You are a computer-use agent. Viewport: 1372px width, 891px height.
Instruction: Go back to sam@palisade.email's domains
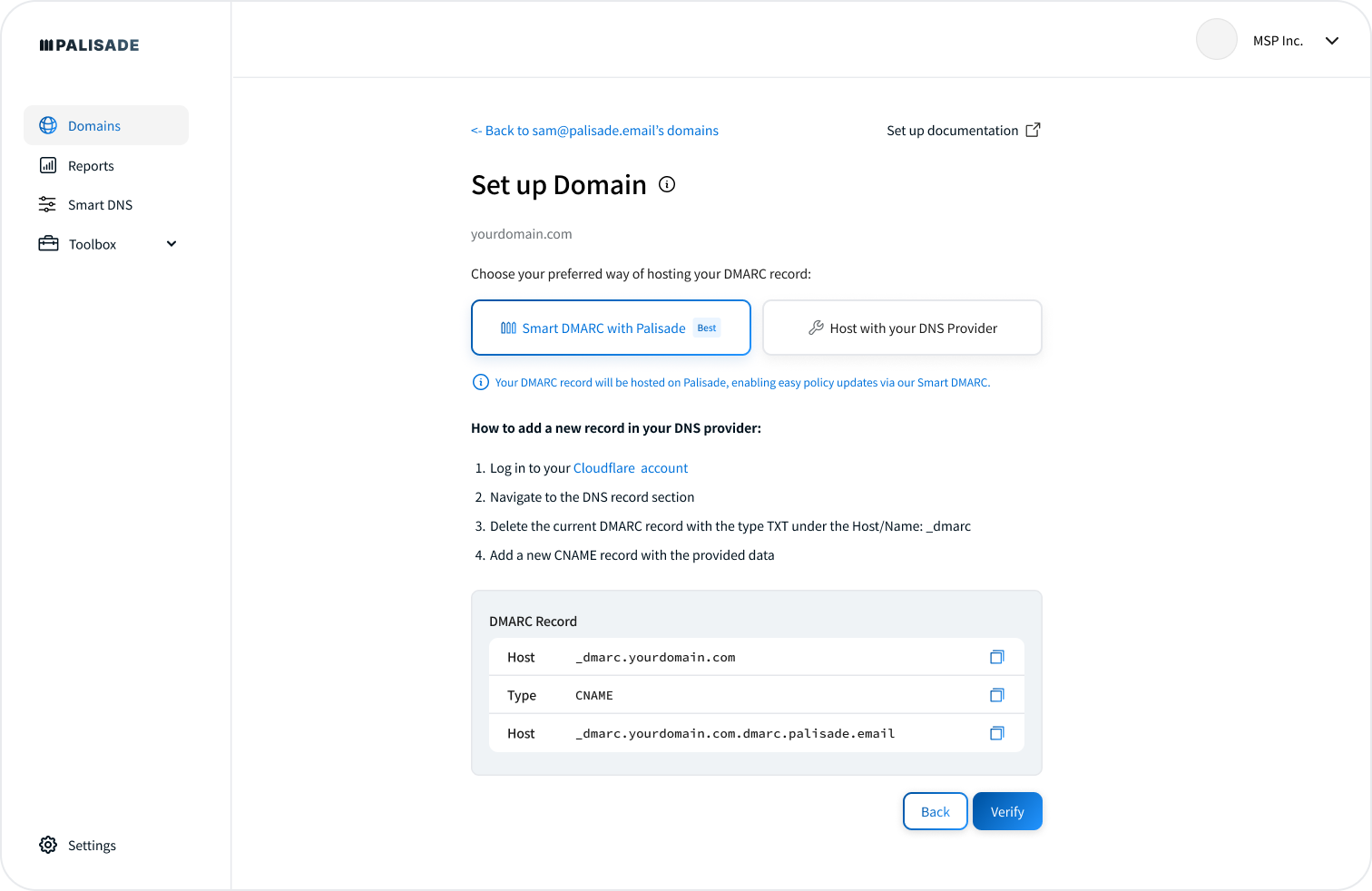click(x=594, y=131)
